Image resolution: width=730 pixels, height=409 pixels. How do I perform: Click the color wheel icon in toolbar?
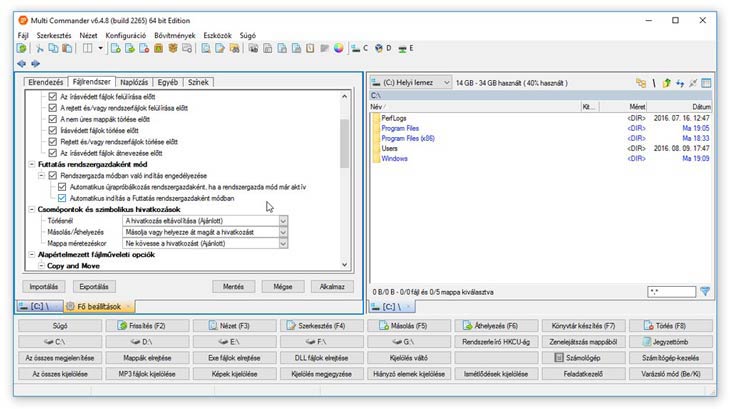click(338, 47)
